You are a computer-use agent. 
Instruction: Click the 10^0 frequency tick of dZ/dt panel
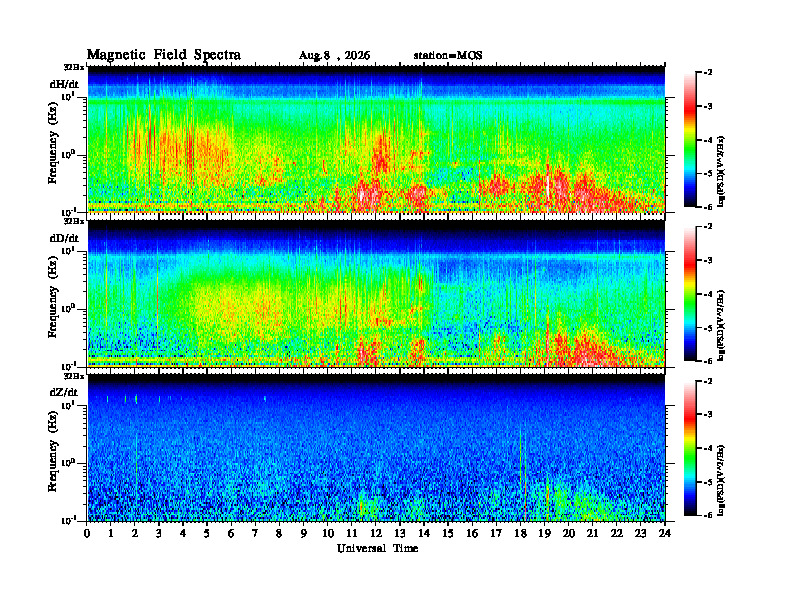point(68,463)
